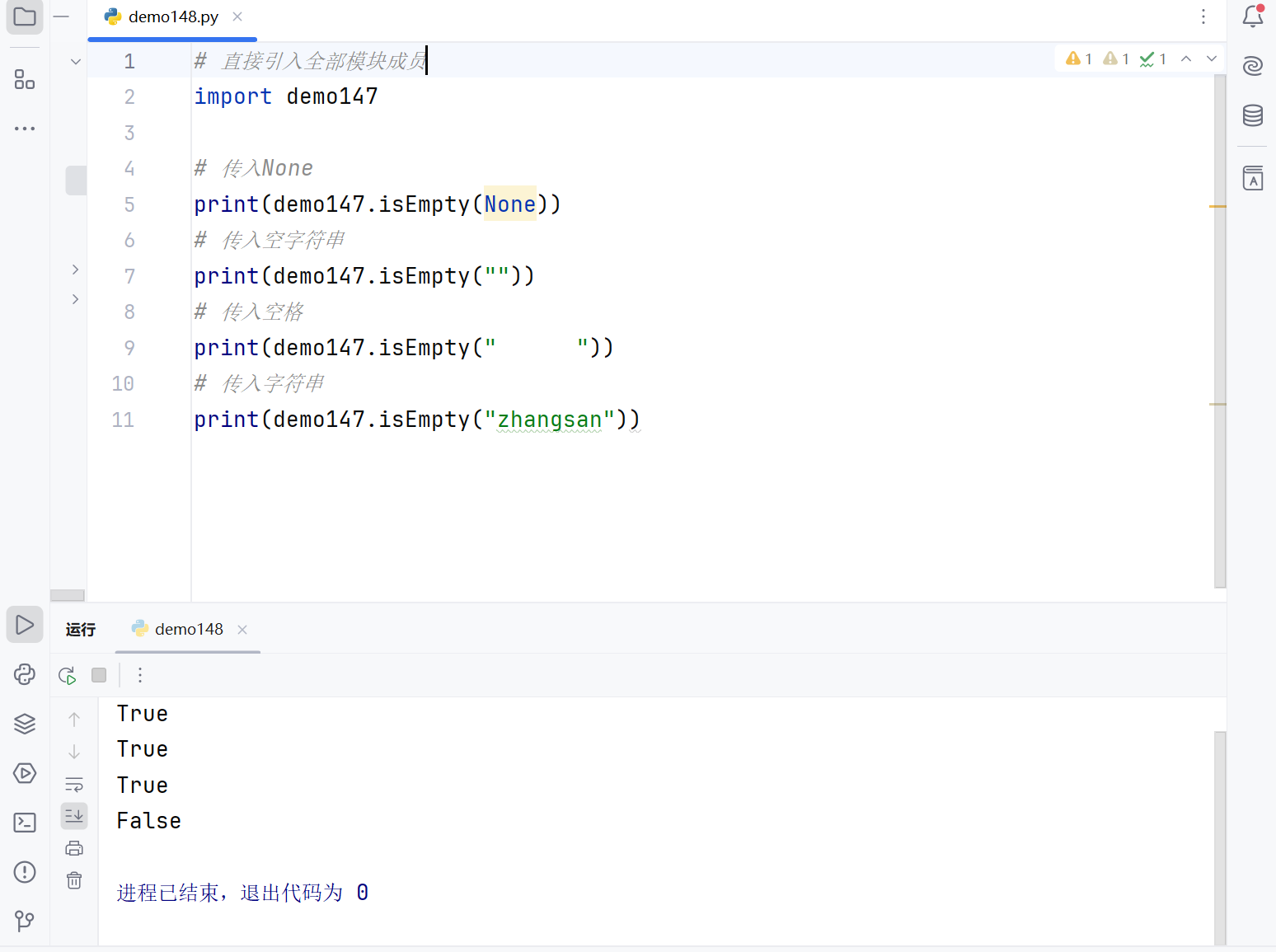Close the demo148 run tab

click(242, 630)
